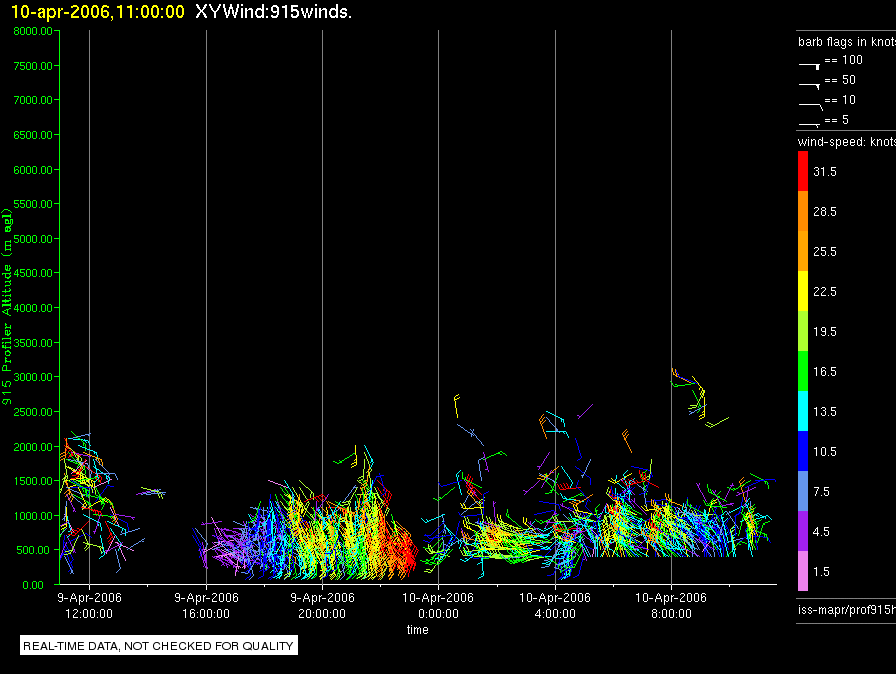Viewport: 896px width, 674px height.
Task: Click the 'REAL-TIME DATA, NOT CHECKED FOR QUALITY' notice
Action: pyautogui.click(x=158, y=645)
